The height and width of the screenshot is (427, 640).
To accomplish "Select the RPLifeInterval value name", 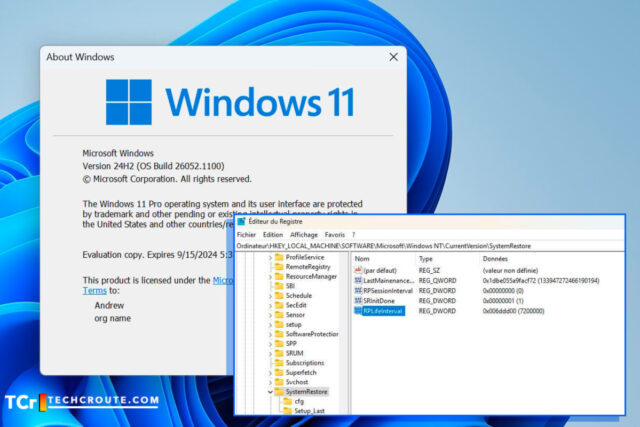I will point(383,311).
